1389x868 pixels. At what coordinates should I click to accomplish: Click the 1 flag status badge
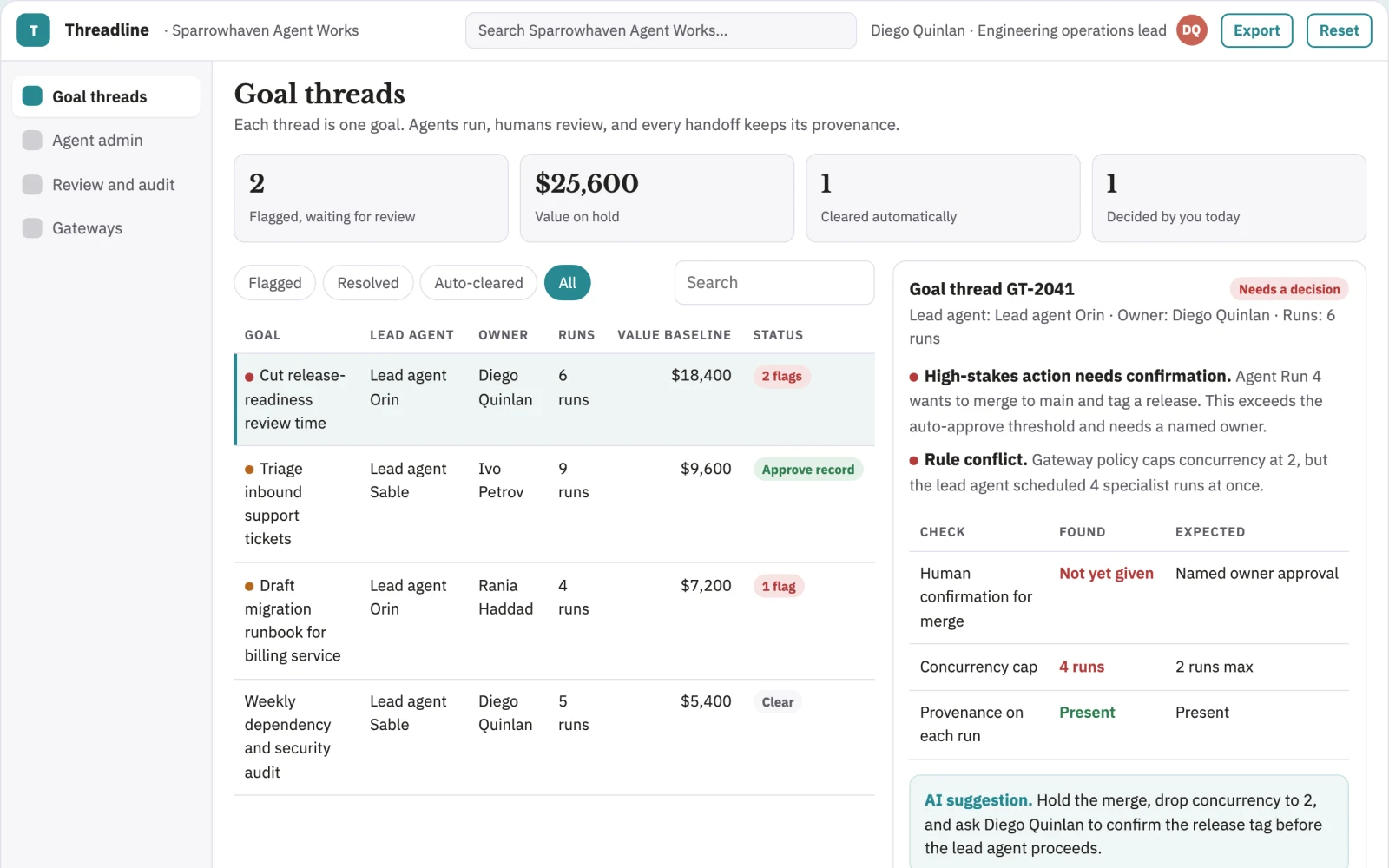pyautogui.click(x=779, y=587)
